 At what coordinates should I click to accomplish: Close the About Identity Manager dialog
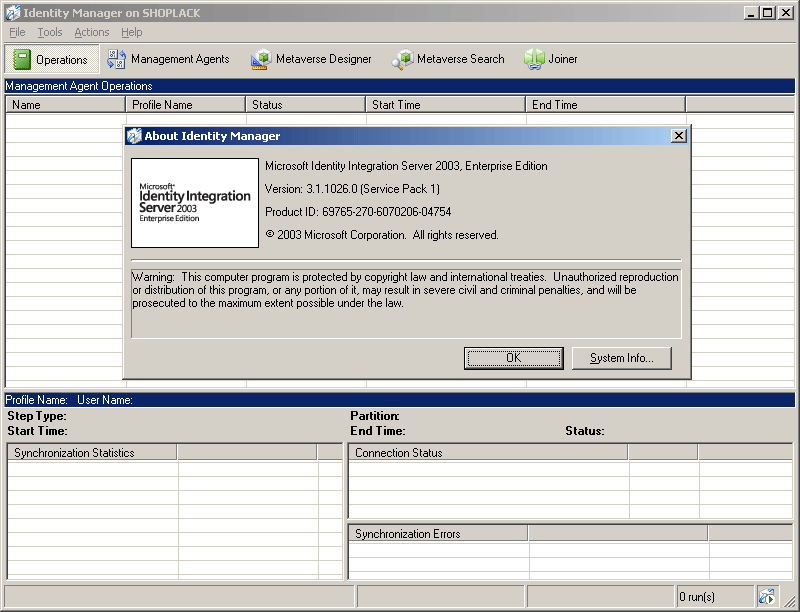[x=679, y=136]
